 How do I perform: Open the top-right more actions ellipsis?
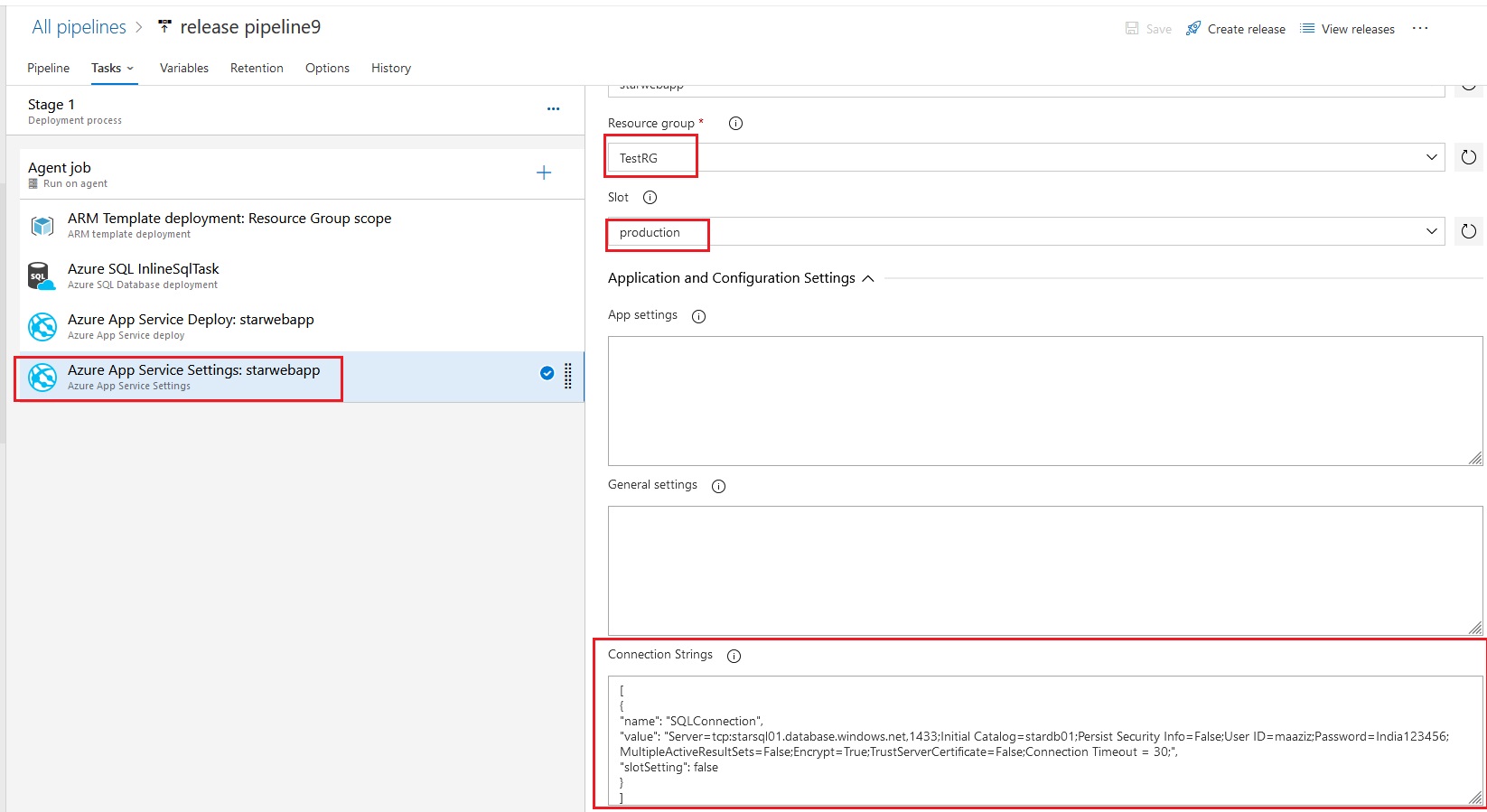point(1420,29)
